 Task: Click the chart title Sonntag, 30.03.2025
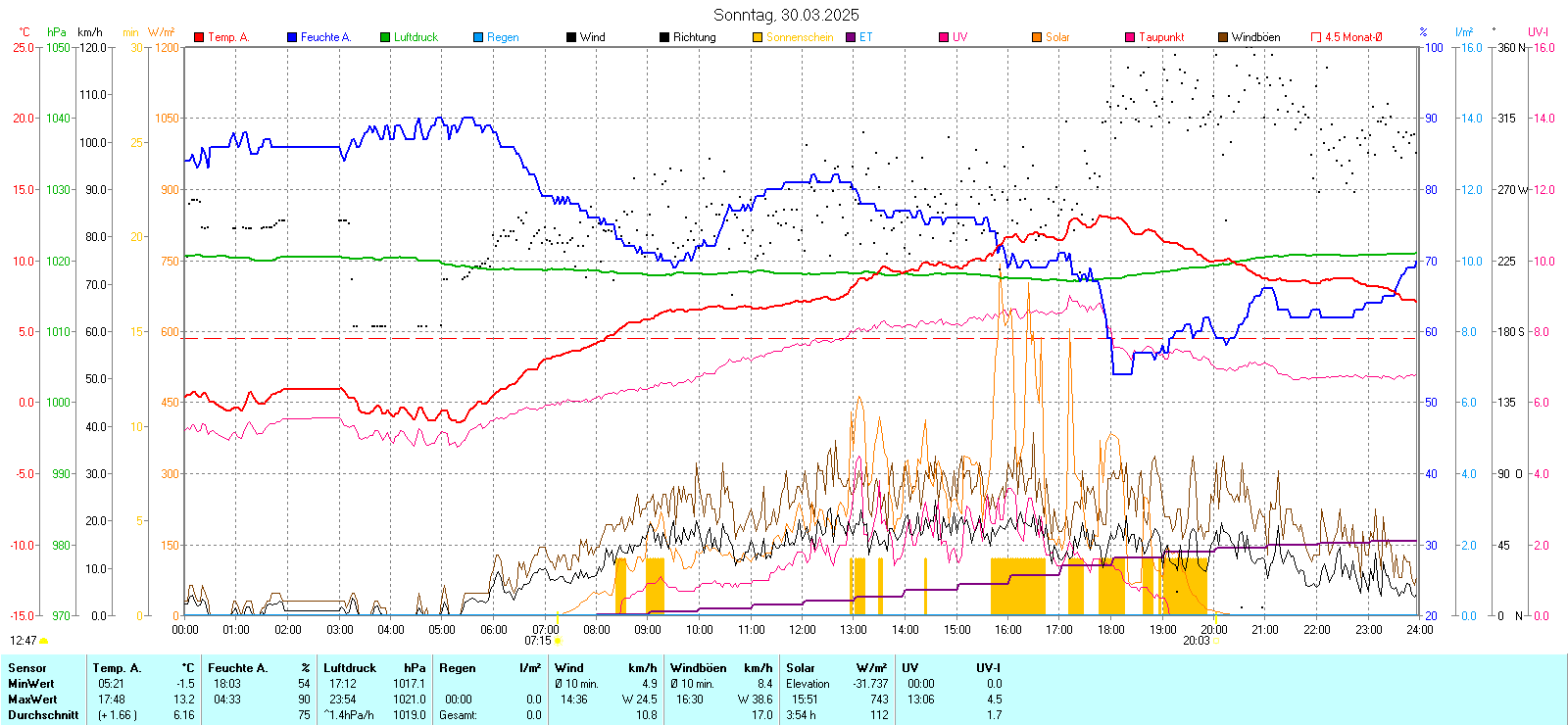point(786,15)
